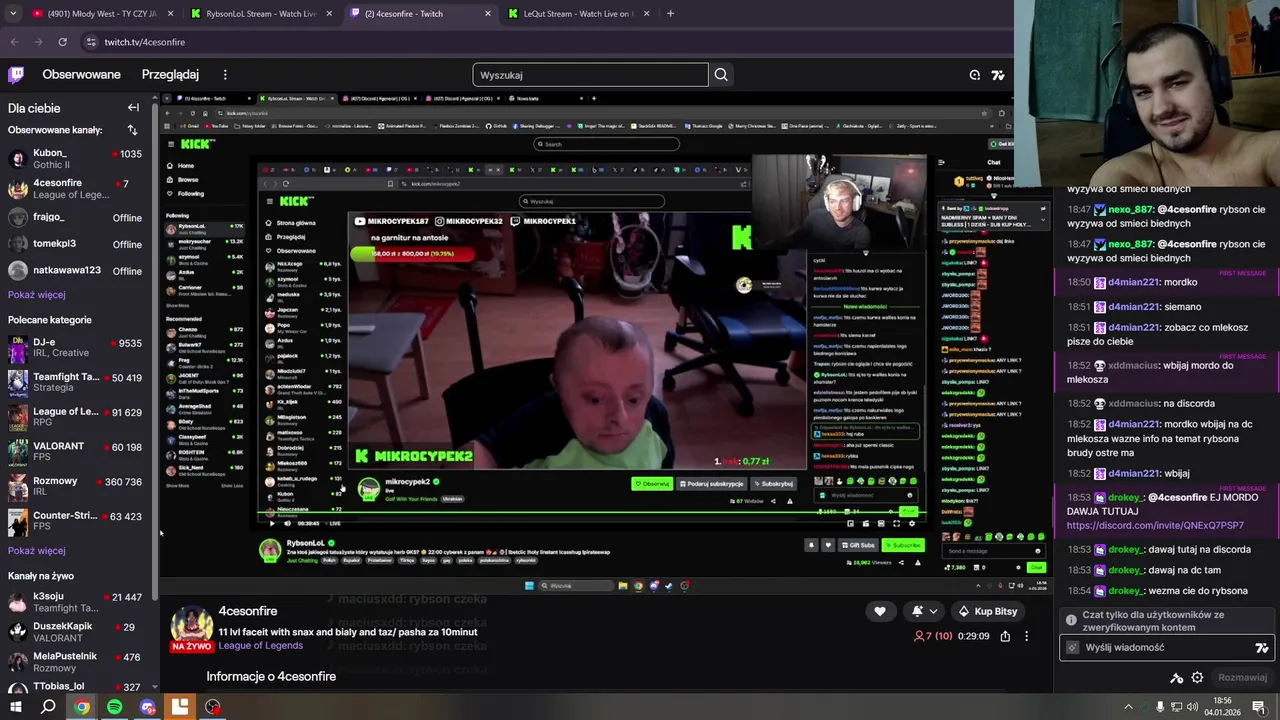Open the three-dot menu next to Przeglądaj
Screen dimensions: 1280x720
point(225,75)
